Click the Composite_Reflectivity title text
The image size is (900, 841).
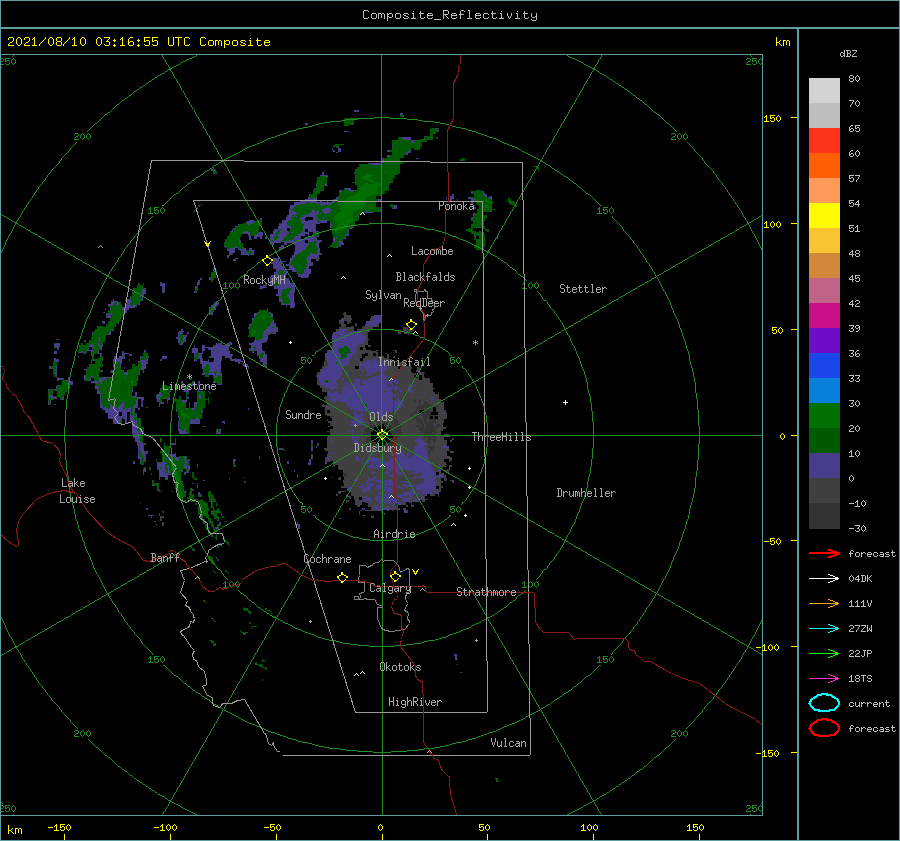coord(450,15)
